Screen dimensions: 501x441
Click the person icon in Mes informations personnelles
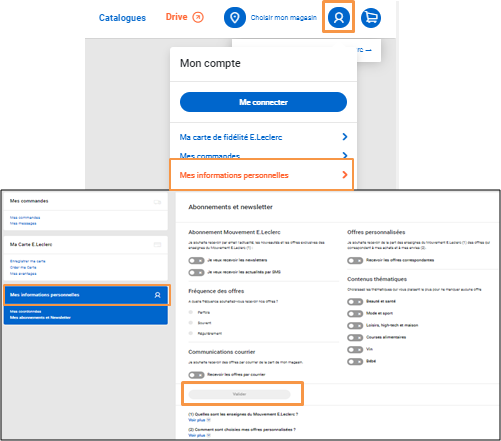tap(157, 295)
